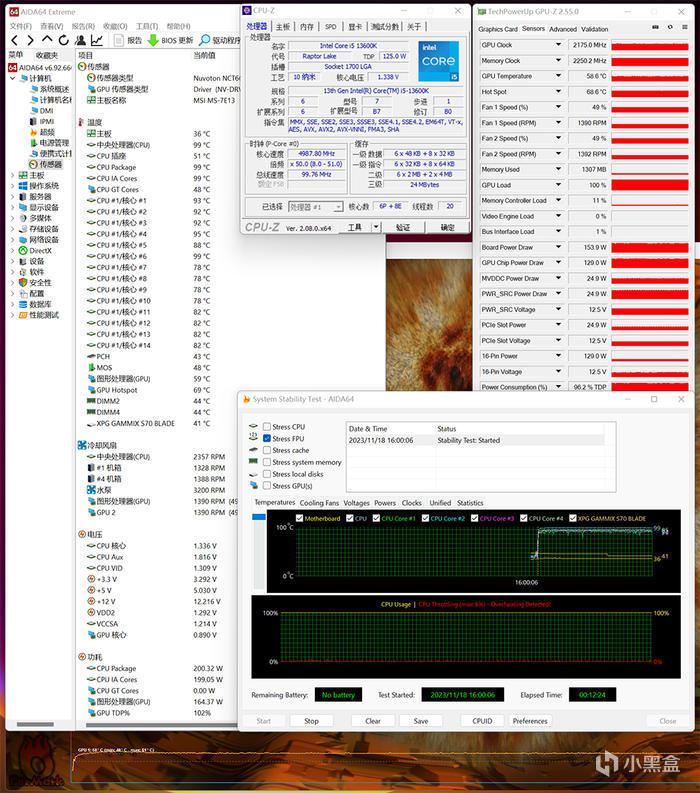Uncheck Stress FPU checkbox
700x793 pixels.
(267, 438)
